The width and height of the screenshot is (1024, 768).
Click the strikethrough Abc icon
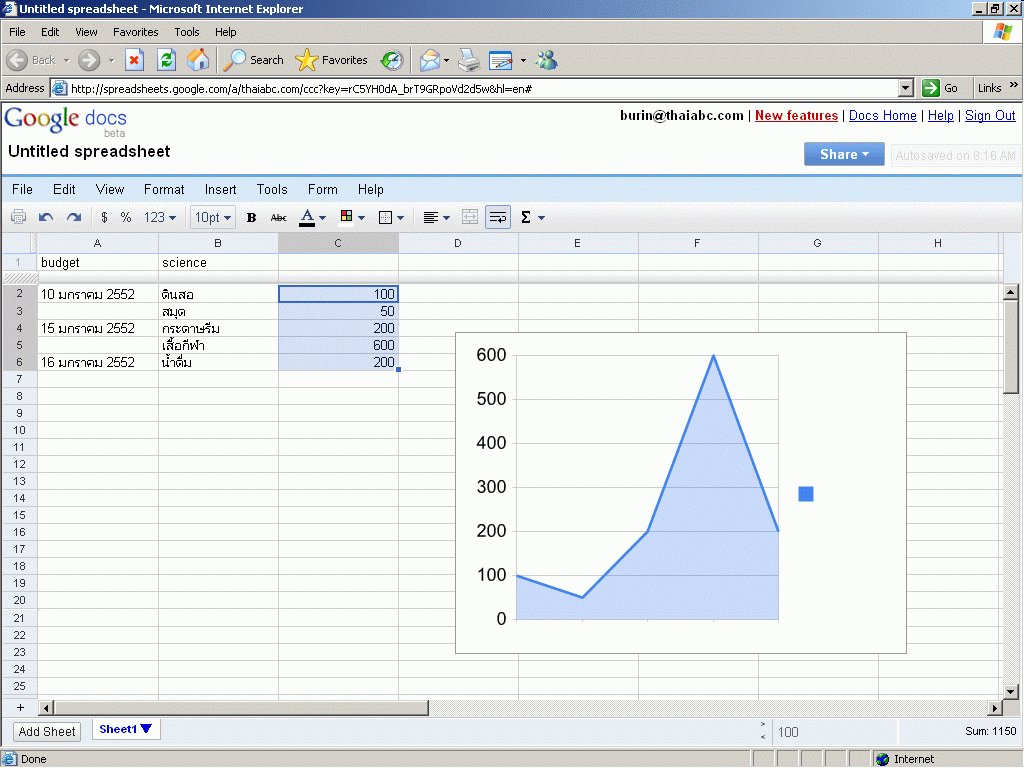279,217
